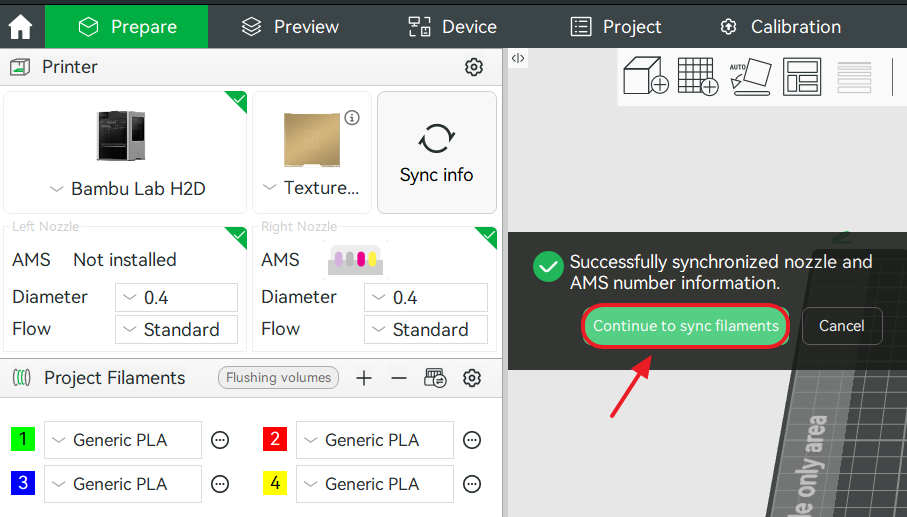Click the green filament 1 color swatch

click(x=23, y=439)
